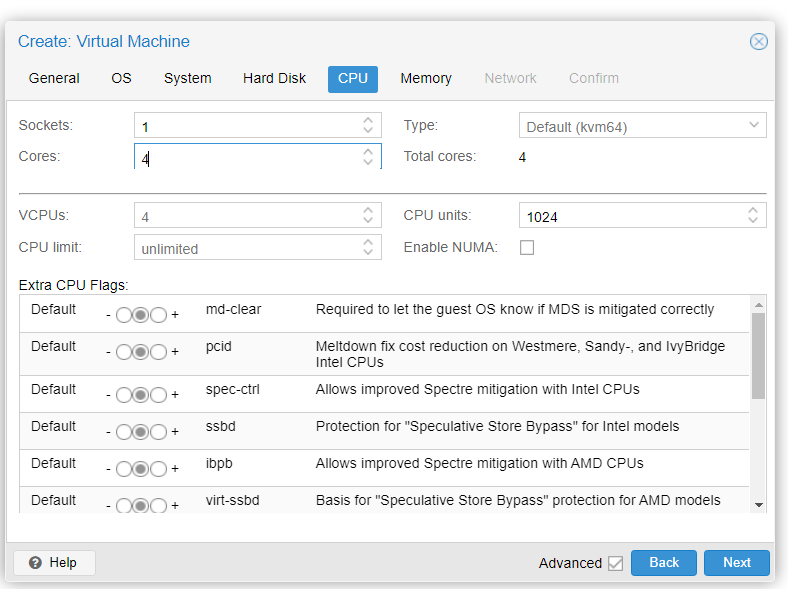The image size is (788, 589).
Task: Decrease CPU units with the down arrow
Action: 753,221
